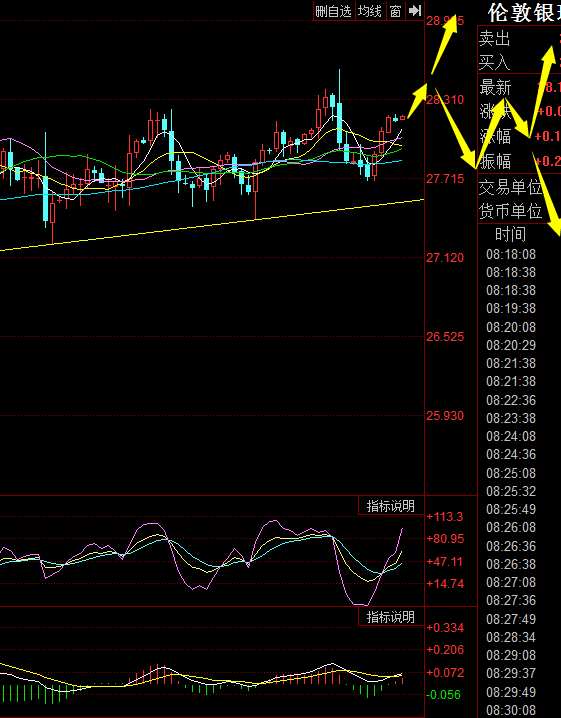Click the 26.525 price axis label
This screenshot has width=561, height=718.
445,337
